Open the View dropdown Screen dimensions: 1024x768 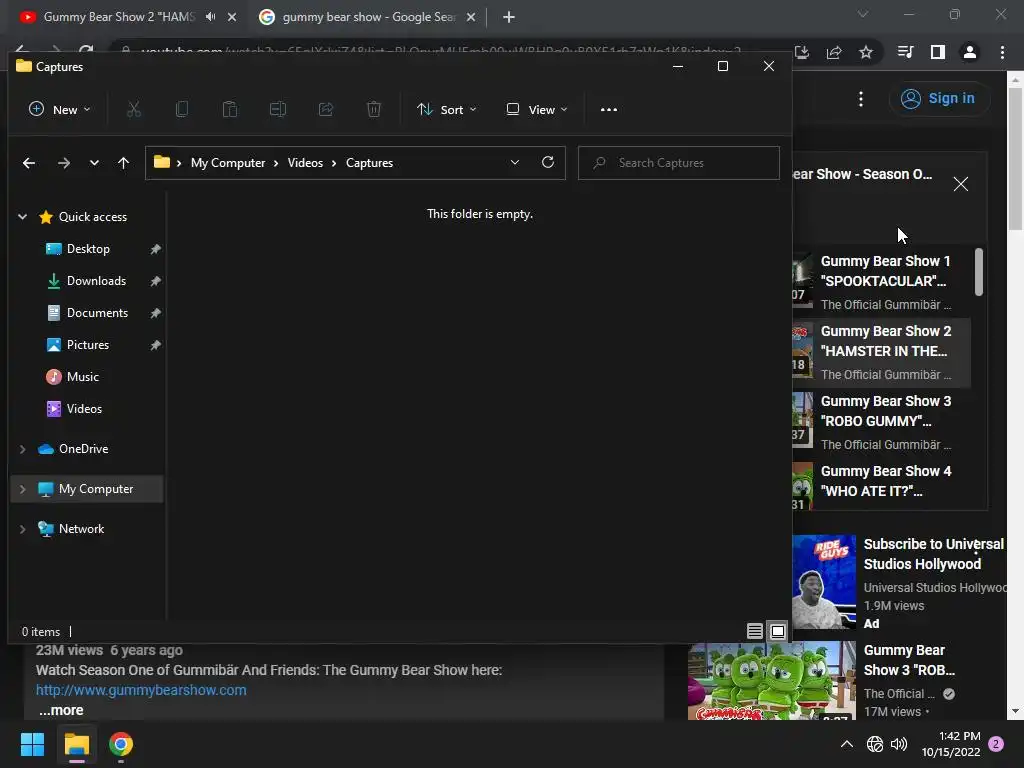point(537,110)
